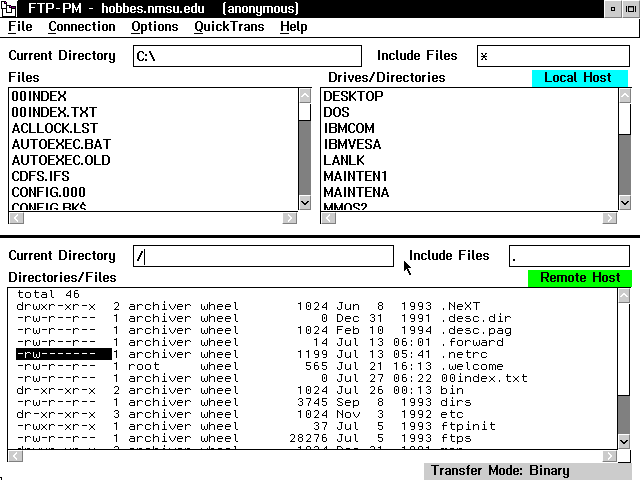Click remote listing scroll up arrow
Viewport: 640px width, 480px height.
tap(624, 296)
